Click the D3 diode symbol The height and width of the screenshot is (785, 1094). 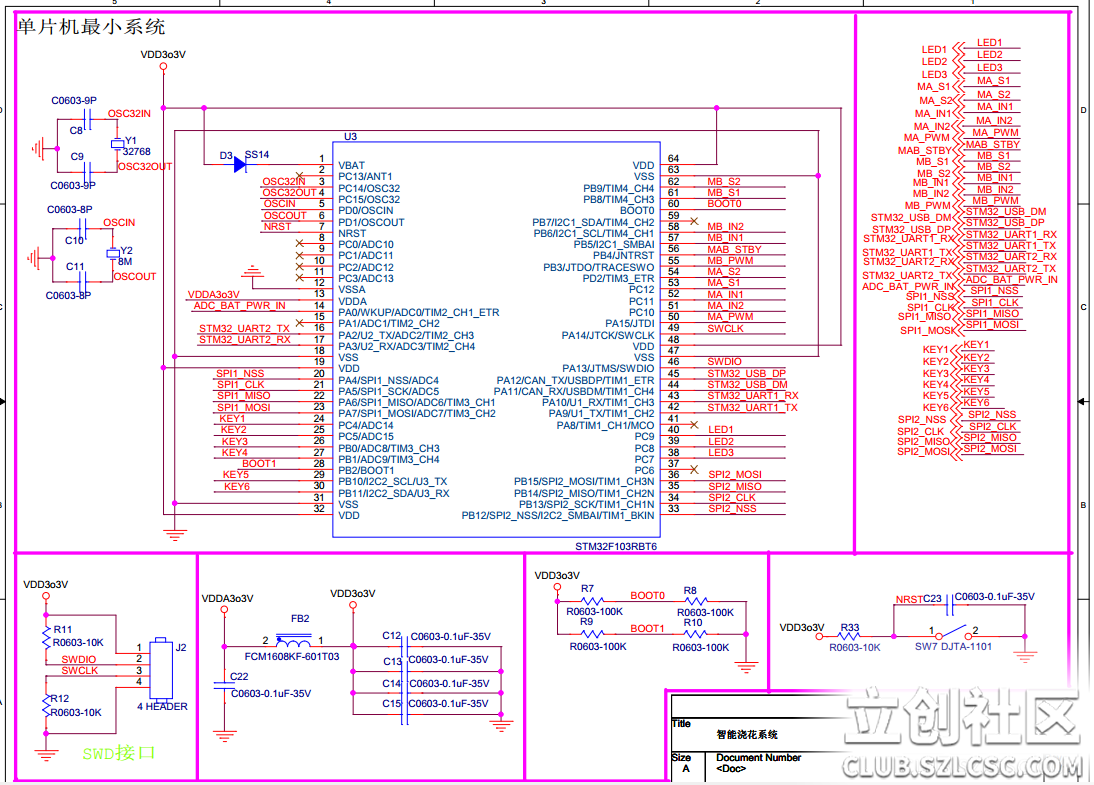pos(240,165)
